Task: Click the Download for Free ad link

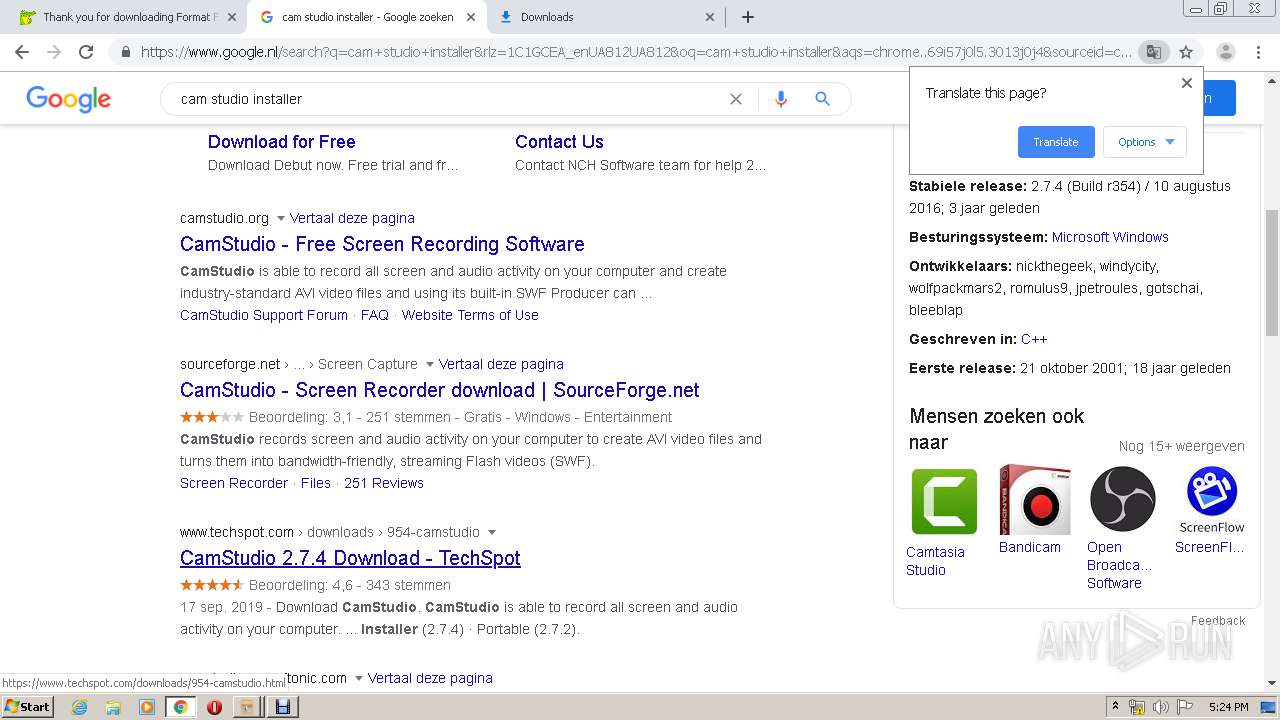Action: coord(281,142)
